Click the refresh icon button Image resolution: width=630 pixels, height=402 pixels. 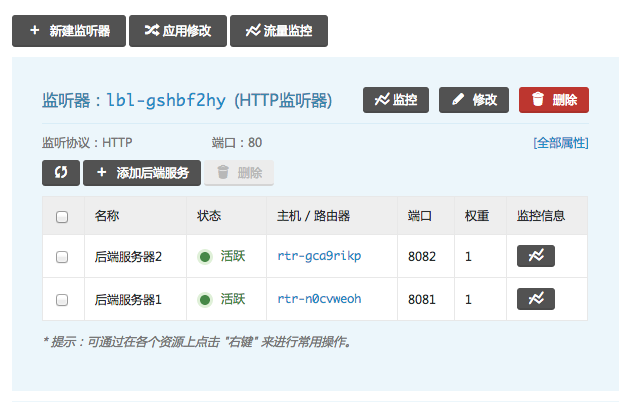click(61, 173)
